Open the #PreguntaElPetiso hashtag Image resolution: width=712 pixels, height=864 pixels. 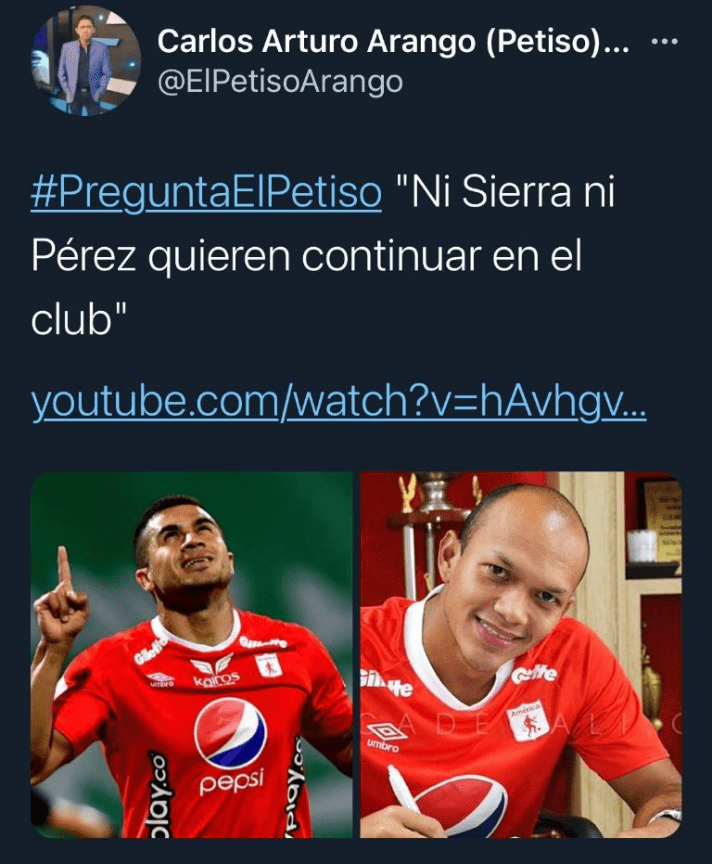click(x=206, y=193)
